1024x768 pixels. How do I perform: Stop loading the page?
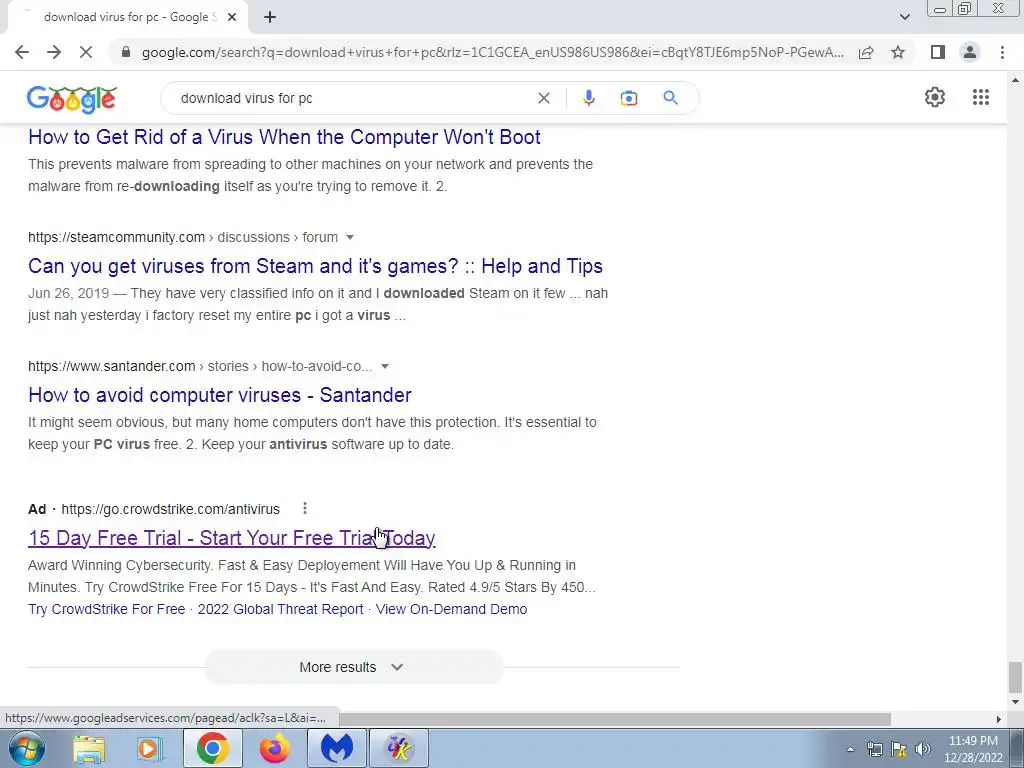(86, 52)
